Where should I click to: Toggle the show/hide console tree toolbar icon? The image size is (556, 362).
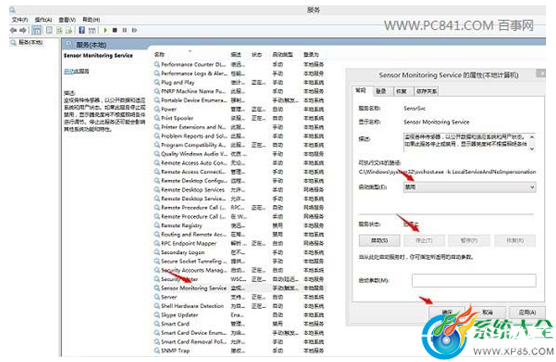coord(37,30)
